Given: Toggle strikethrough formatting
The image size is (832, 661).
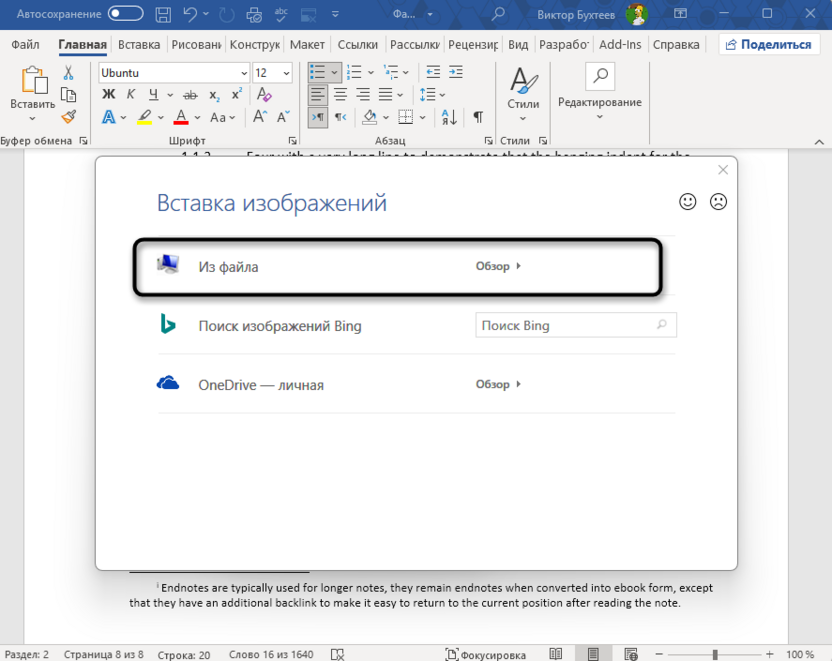Looking at the screenshot, I should tap(190, 95).
